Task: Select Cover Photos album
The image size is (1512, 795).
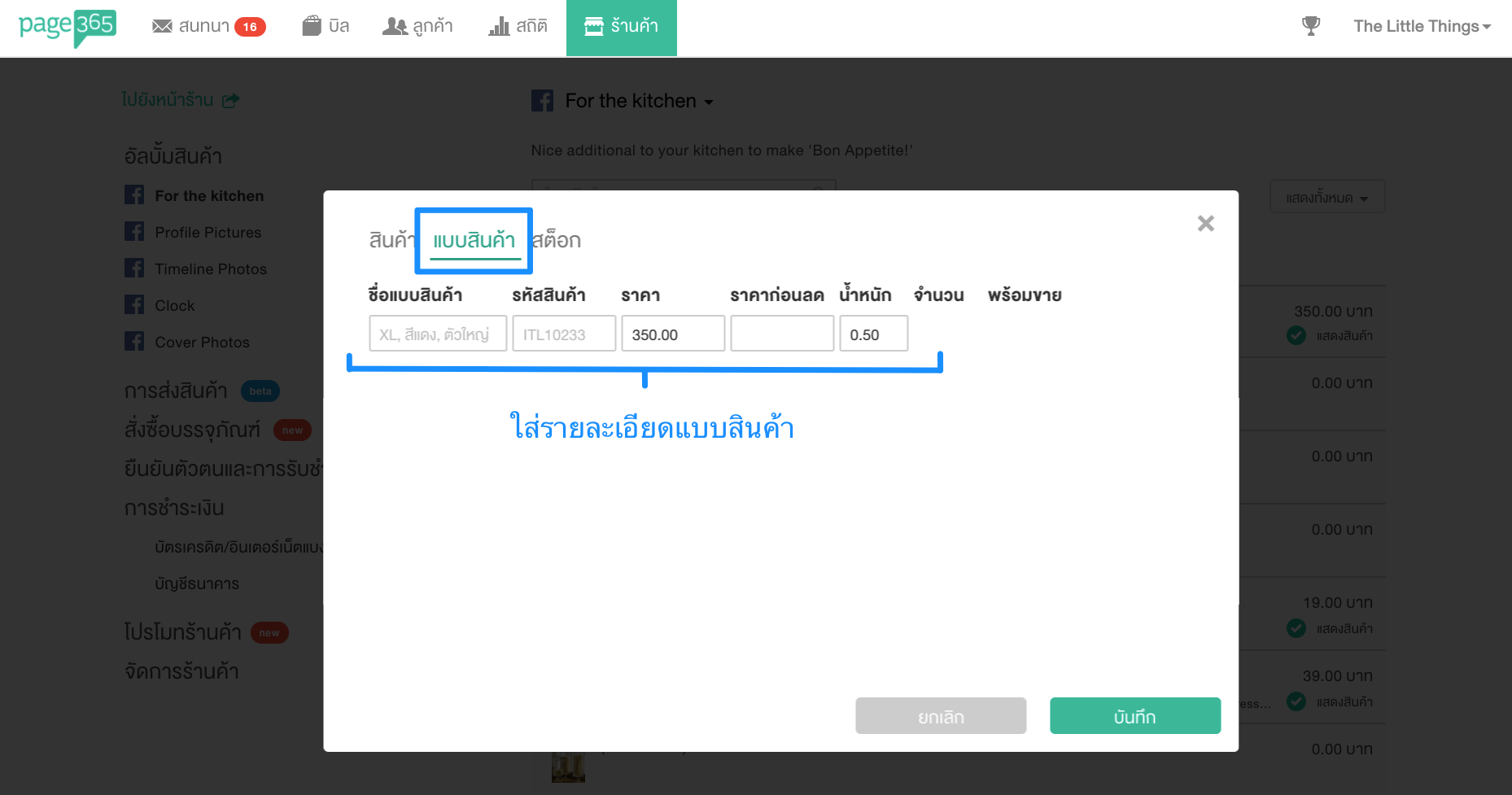Action: coord(203,342)
